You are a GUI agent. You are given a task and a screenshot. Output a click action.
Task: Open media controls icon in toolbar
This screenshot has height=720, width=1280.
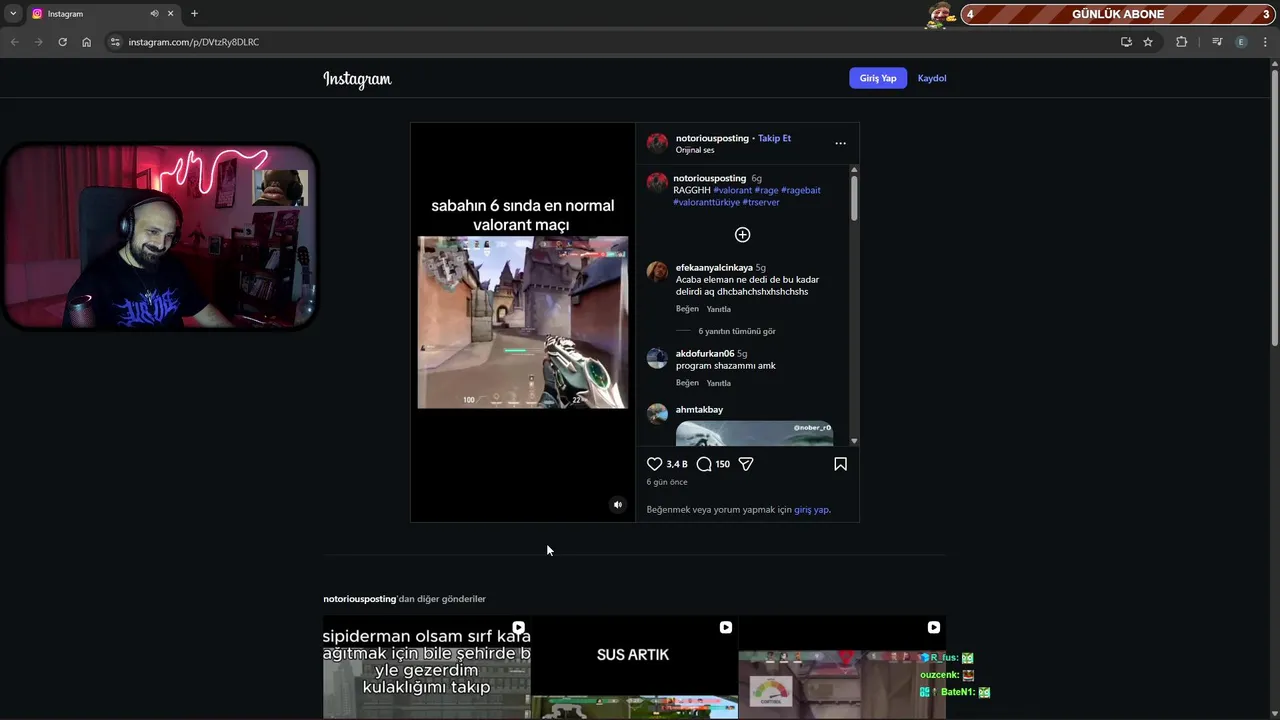pos(1216,42)
